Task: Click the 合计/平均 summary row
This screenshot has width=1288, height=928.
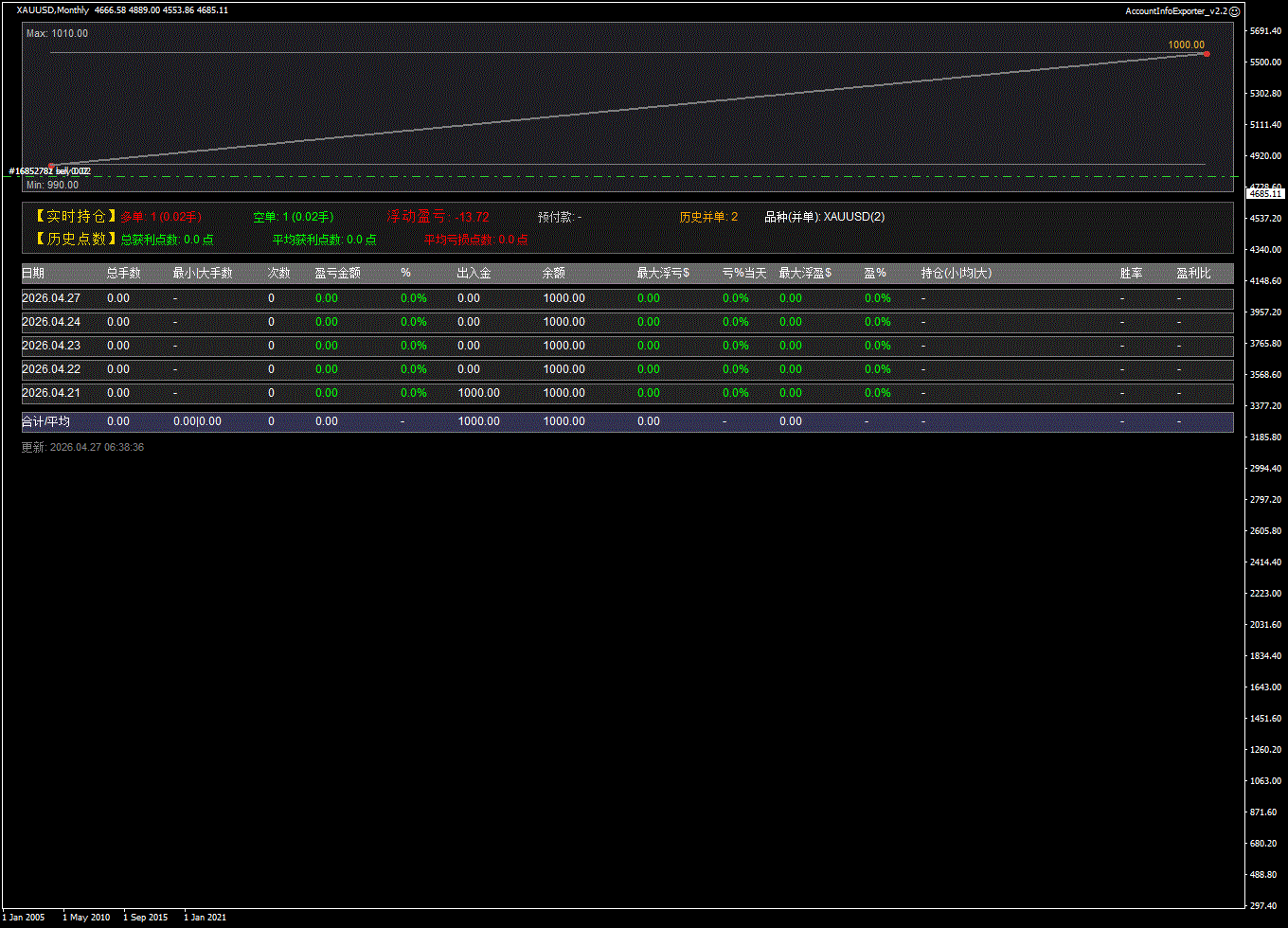Action: coord(627,421)
